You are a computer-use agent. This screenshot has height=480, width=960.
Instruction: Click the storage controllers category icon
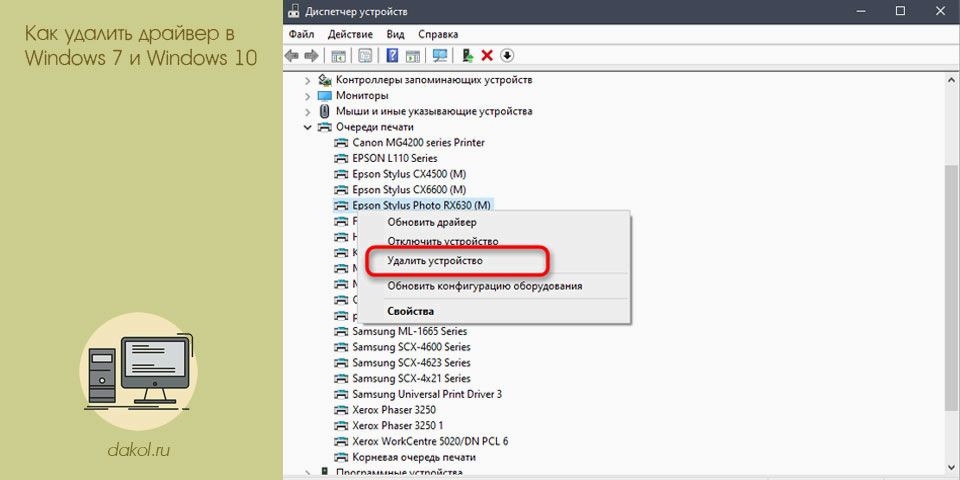click(325, 80)
